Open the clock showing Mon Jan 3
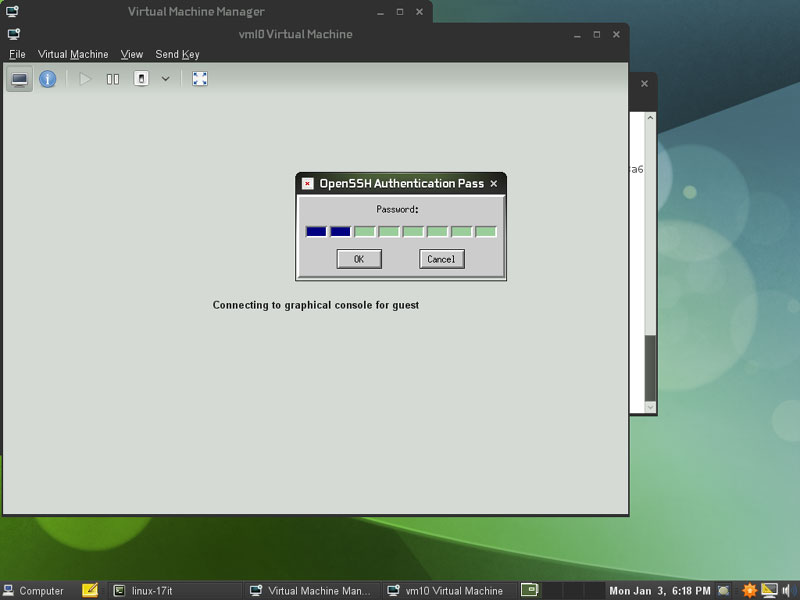 click(659, 591)
